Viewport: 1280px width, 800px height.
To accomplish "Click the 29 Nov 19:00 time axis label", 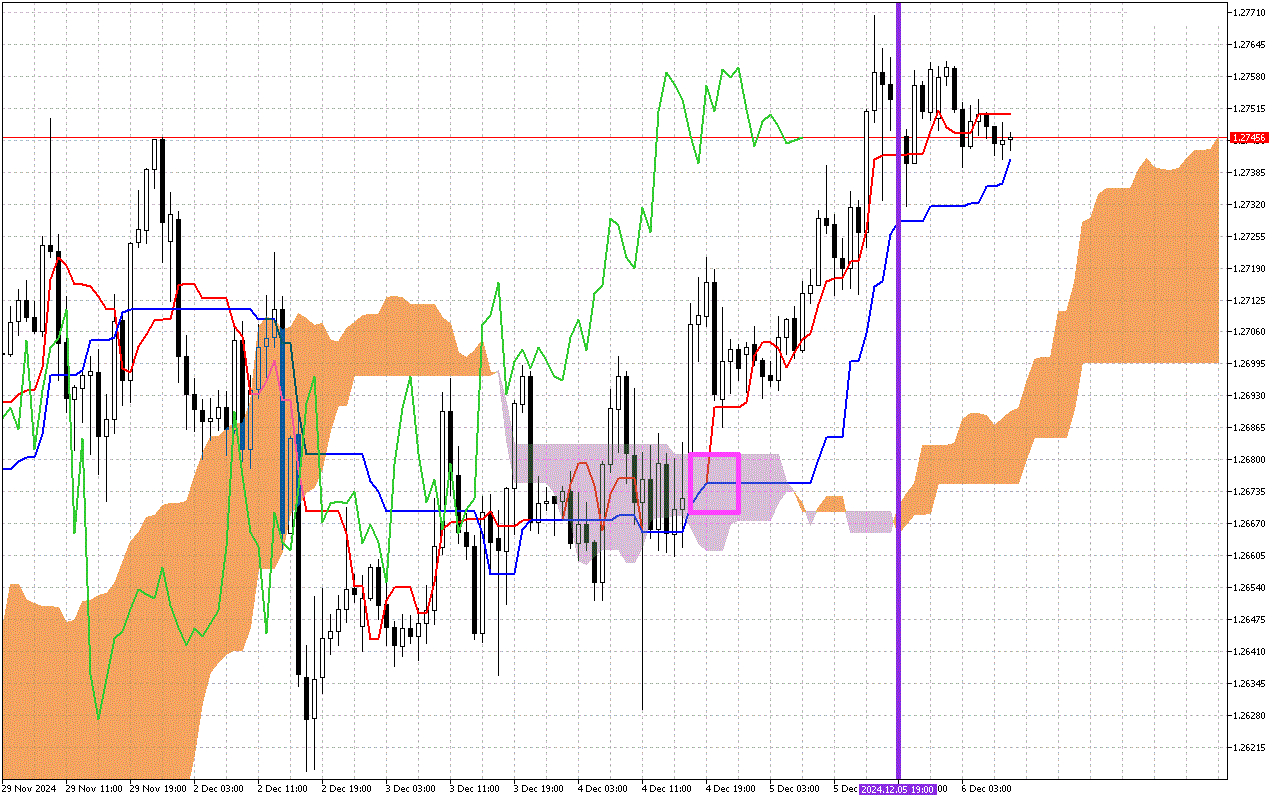I will [157, 789].
